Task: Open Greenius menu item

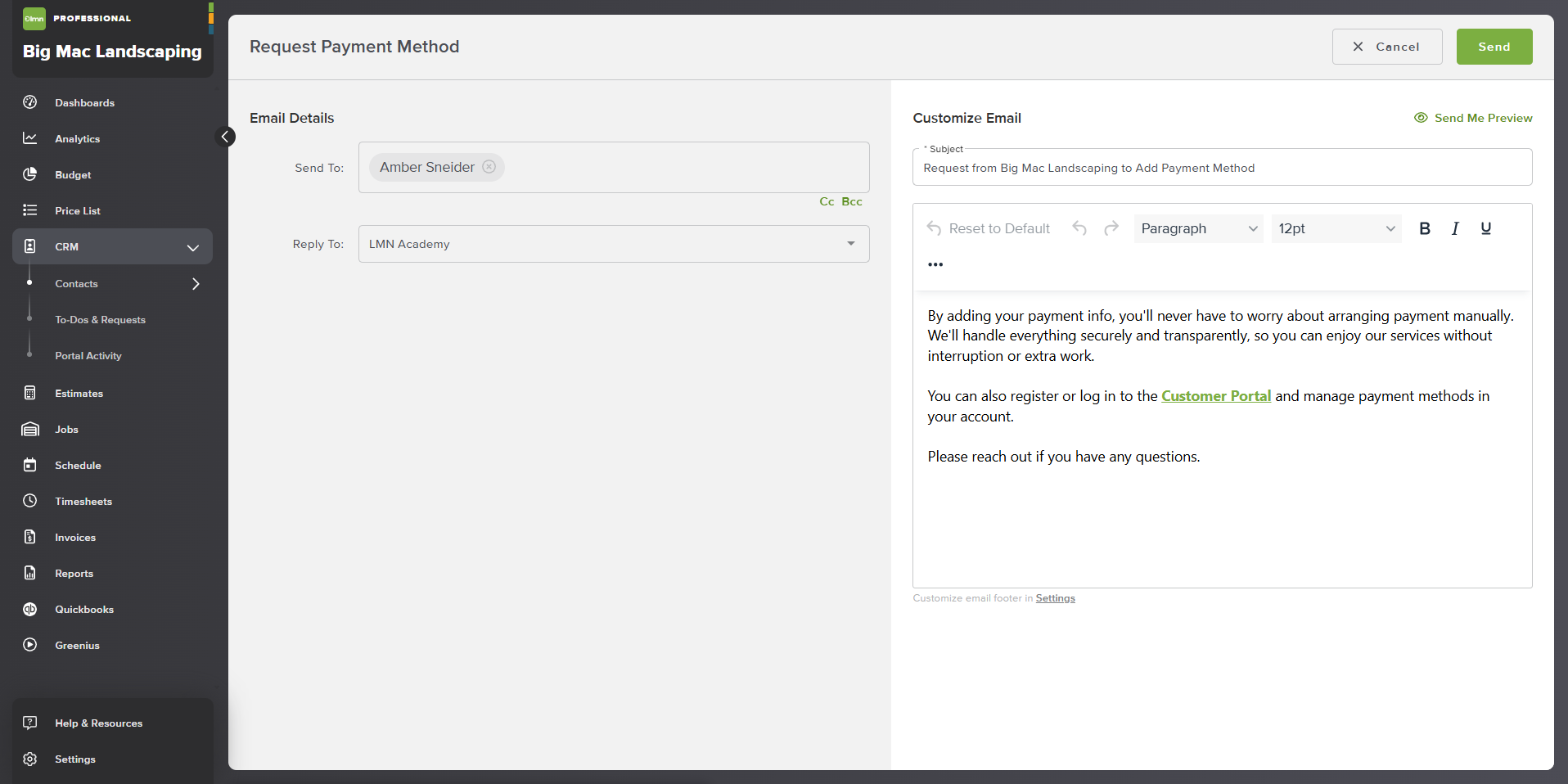Action: tap(77, 645)
